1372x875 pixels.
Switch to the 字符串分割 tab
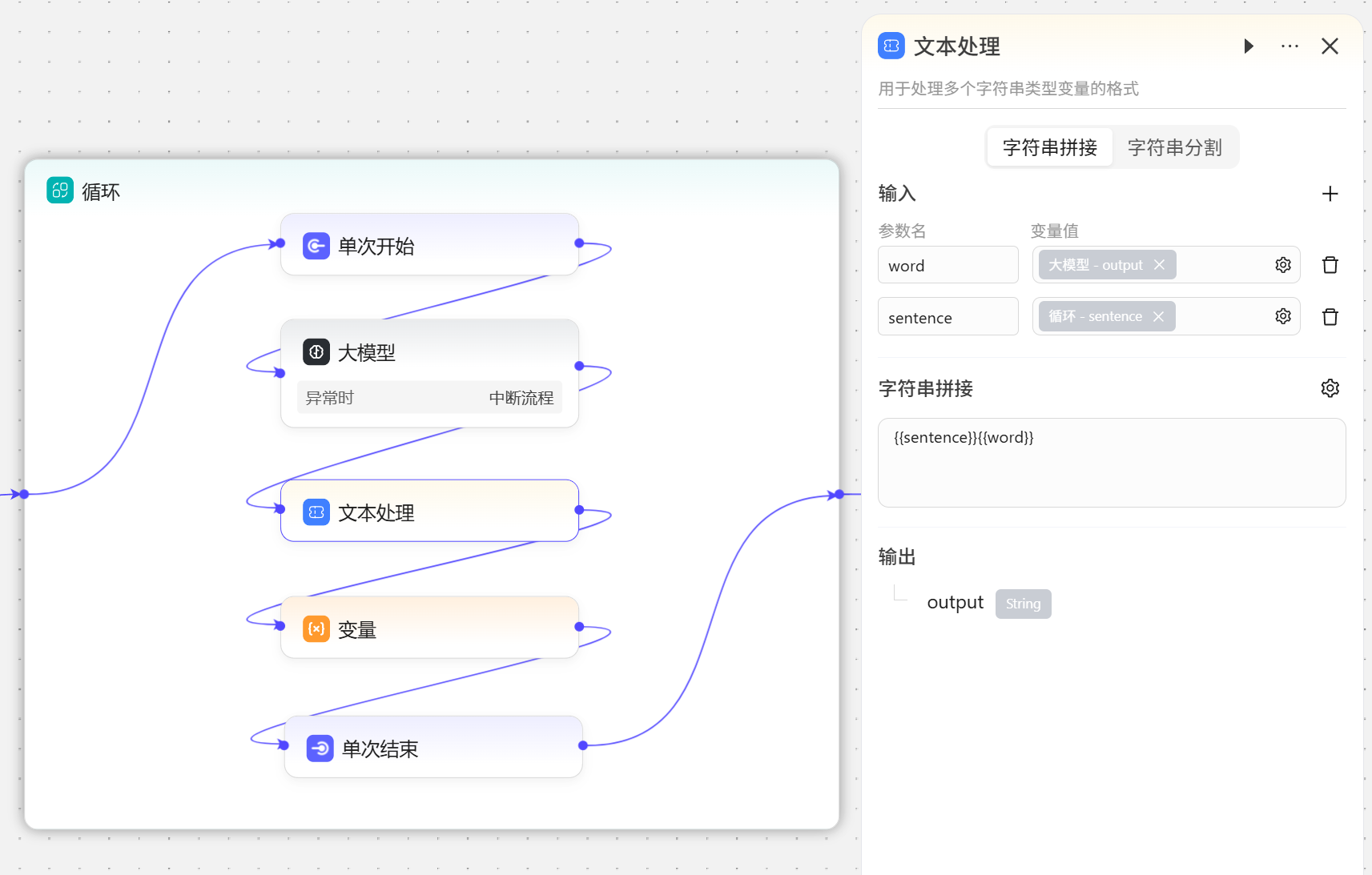click(x=1174, y=147)
